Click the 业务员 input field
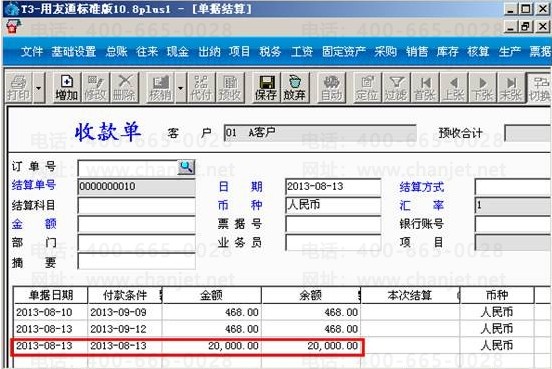The height and width of the screenshot is (369, 552). click(x=333, y=243)
